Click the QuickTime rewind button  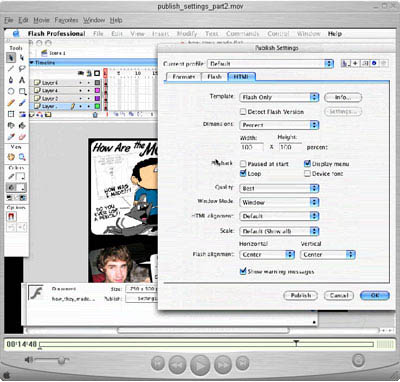click(177, 364)
